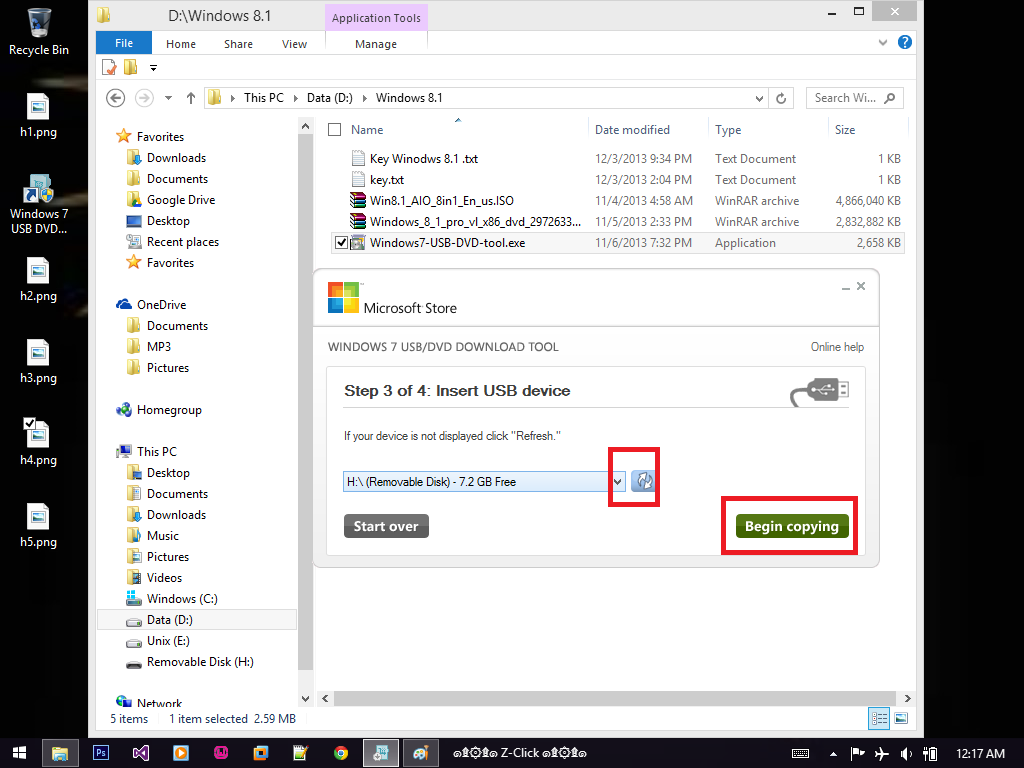Viewport: 1024px width, 768px height.
Task: Open the Online help link
Action: [x=837, y=347]
